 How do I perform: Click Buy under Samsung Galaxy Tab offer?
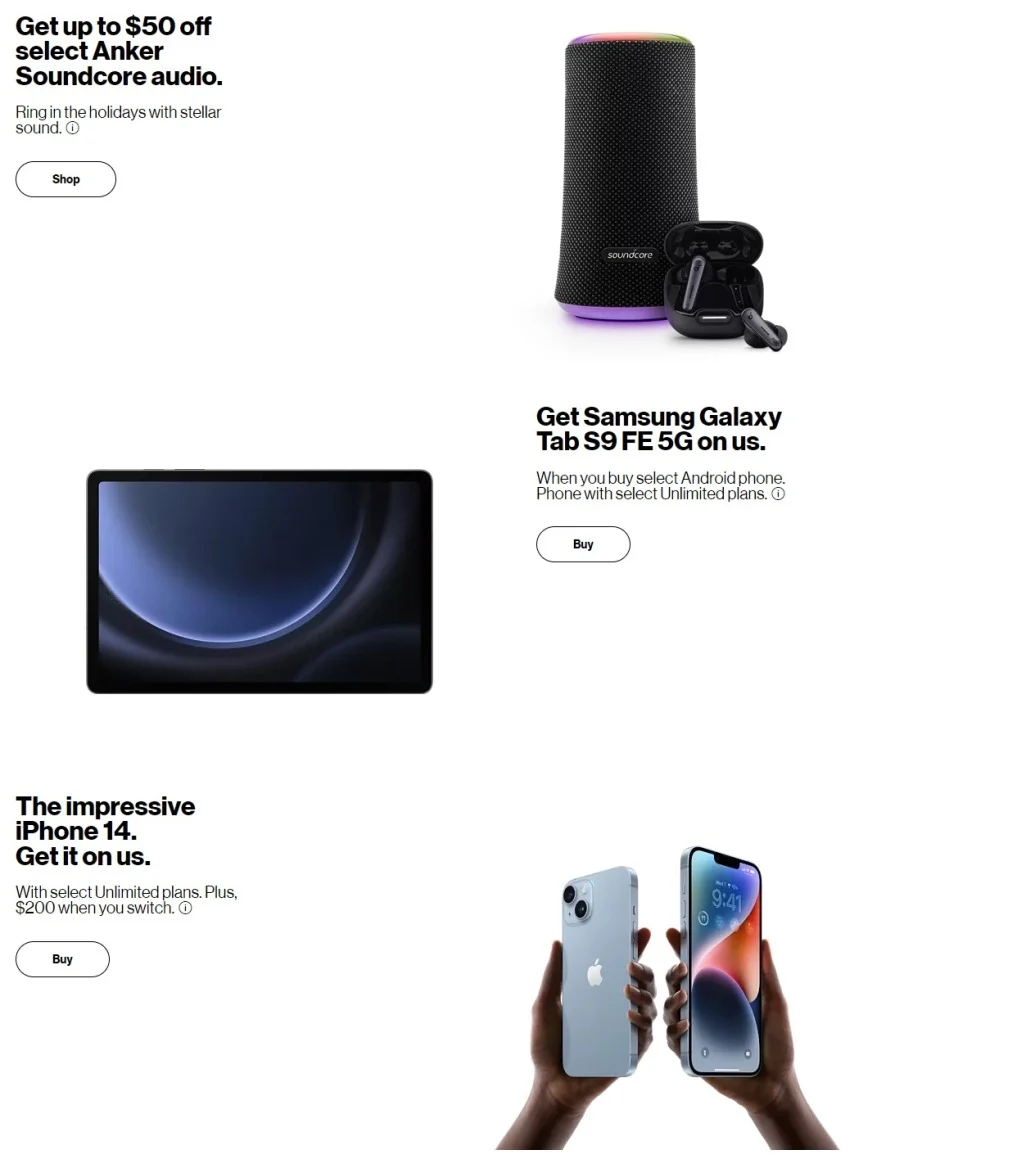point(582,544)
